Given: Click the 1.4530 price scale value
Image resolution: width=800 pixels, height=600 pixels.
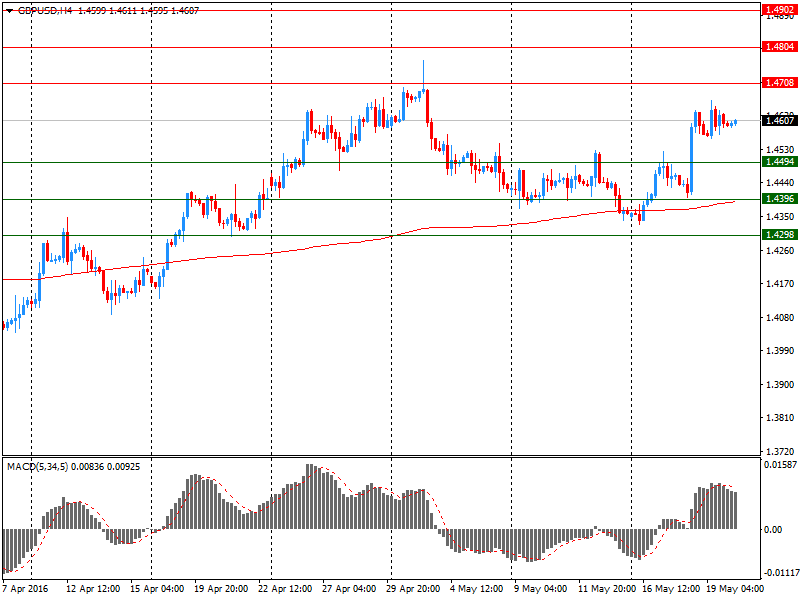Looking at the screenshot, I should pos(781,149).
